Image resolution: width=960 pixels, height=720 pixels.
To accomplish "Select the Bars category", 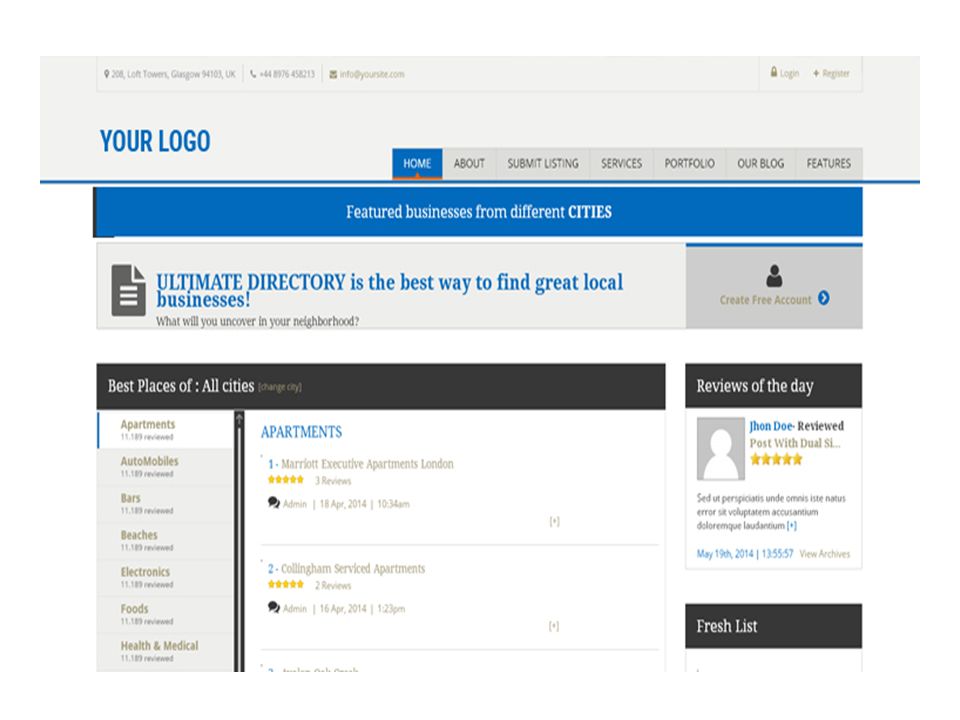I will point(165,503).
